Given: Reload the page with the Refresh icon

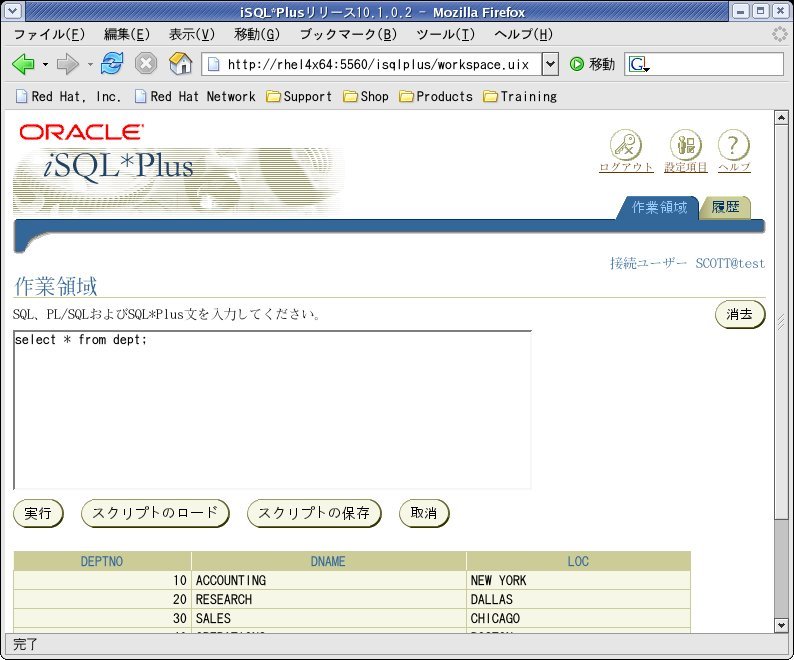Looking at the screenshot, I should click(x=112, y=64).
